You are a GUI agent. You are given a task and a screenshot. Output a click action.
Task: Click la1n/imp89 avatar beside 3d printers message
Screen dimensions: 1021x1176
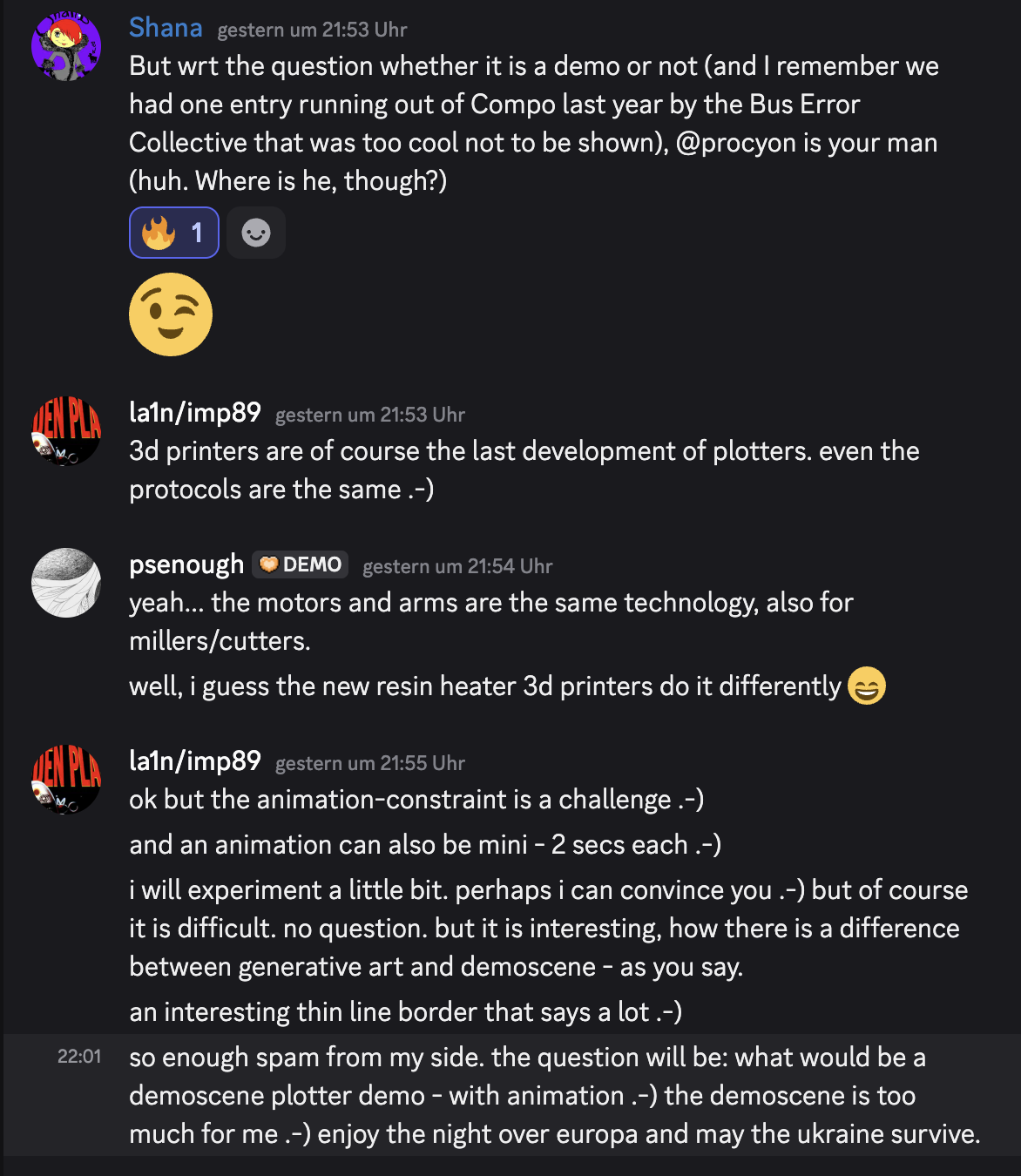coord(66,431)
